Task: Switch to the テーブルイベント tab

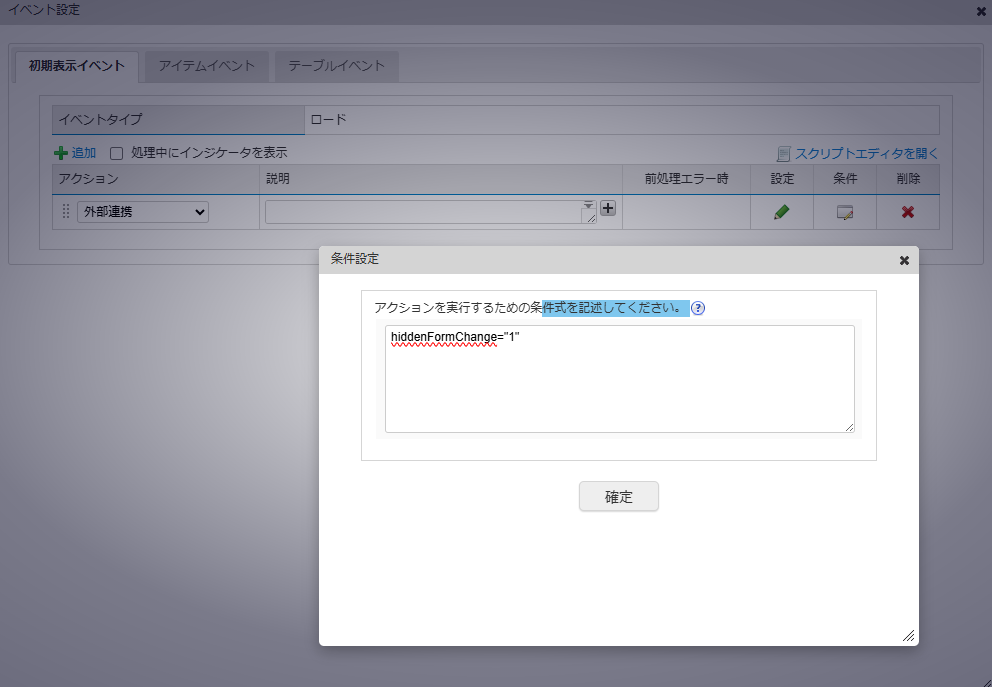Action: click(336, 66)
